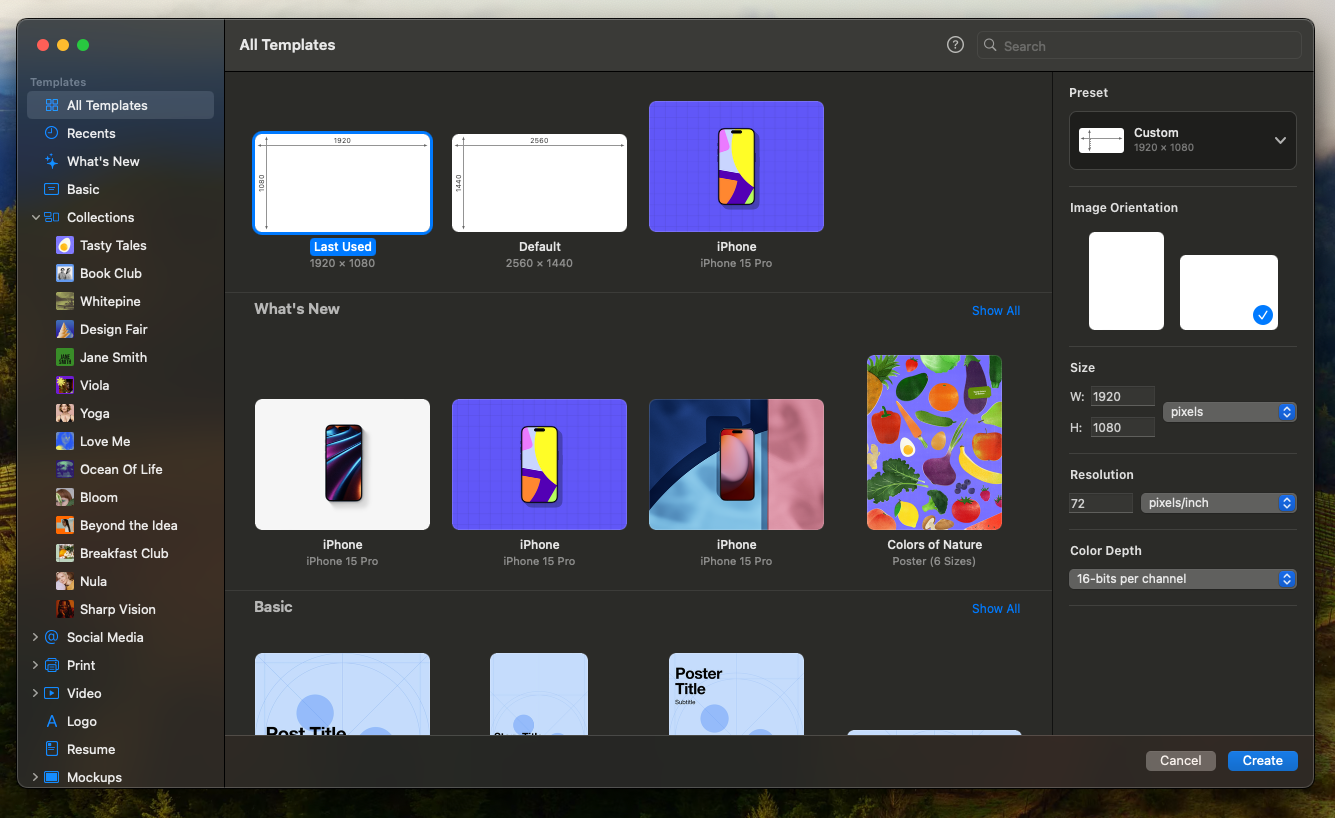Click the Ocean Of Life collection icon
1335x818 pixels.
65,469
